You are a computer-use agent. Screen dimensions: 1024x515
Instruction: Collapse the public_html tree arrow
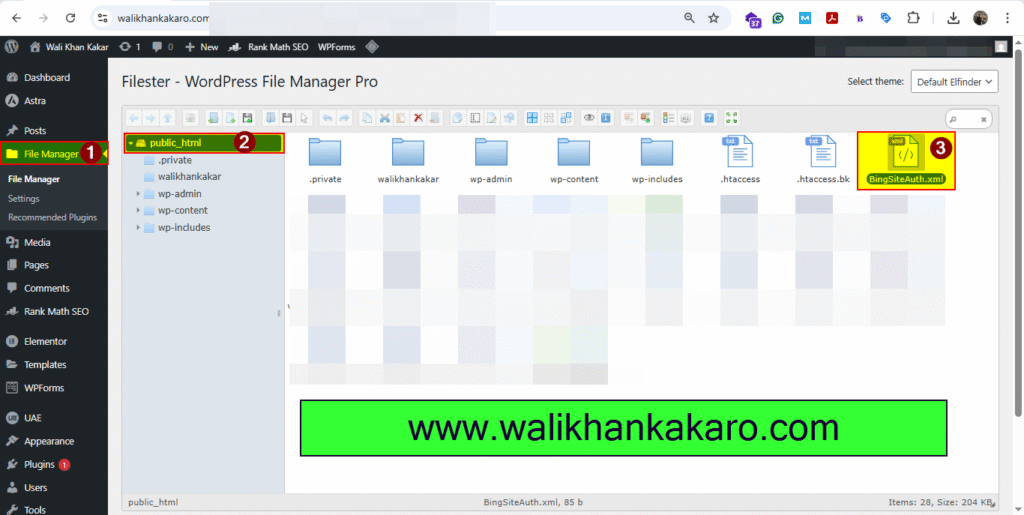tap(131, 143)
